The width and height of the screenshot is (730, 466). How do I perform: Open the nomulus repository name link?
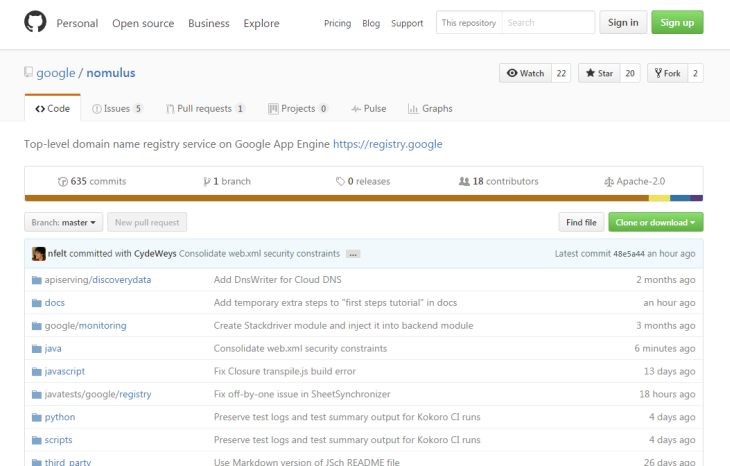111,73
